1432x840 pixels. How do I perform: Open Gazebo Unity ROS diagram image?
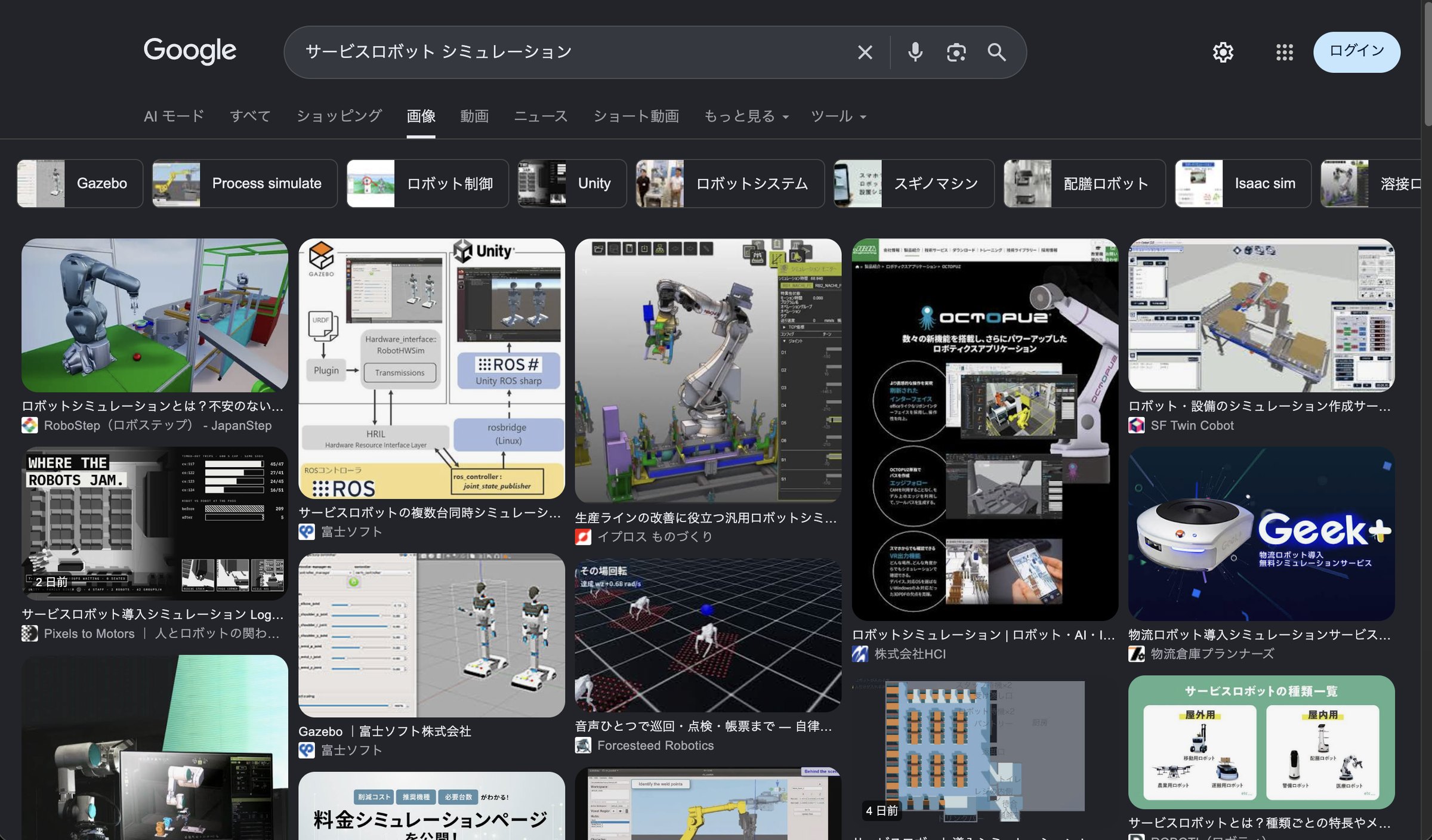tap(431, 369)
